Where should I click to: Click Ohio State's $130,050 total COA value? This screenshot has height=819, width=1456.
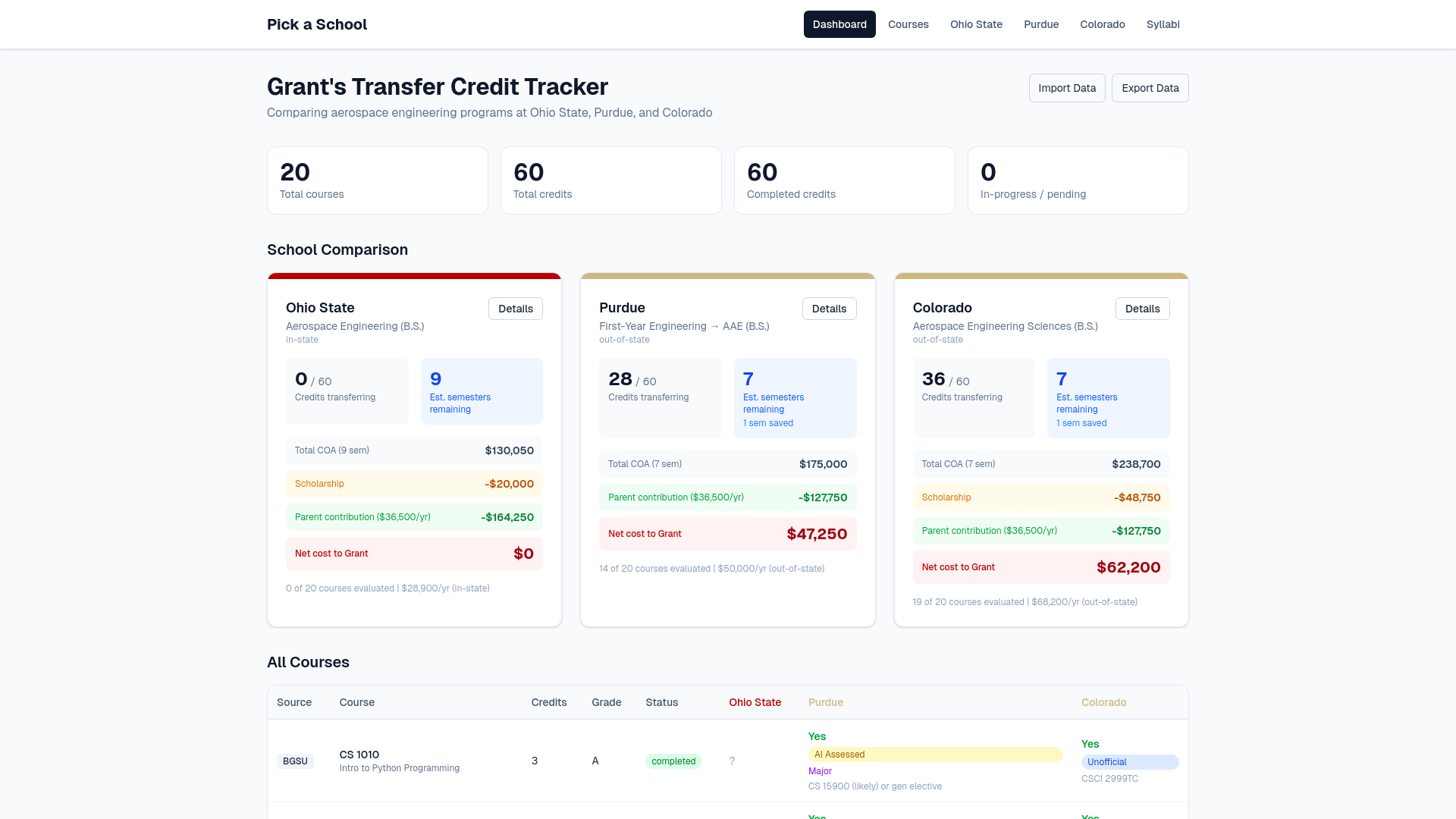pos(509,450)
